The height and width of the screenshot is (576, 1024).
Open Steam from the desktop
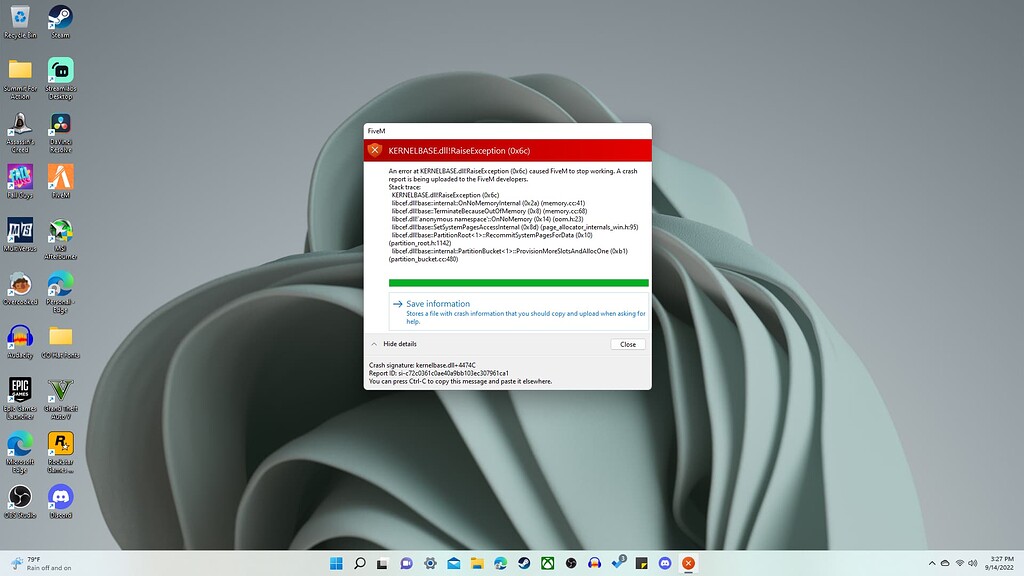point(60,18)
